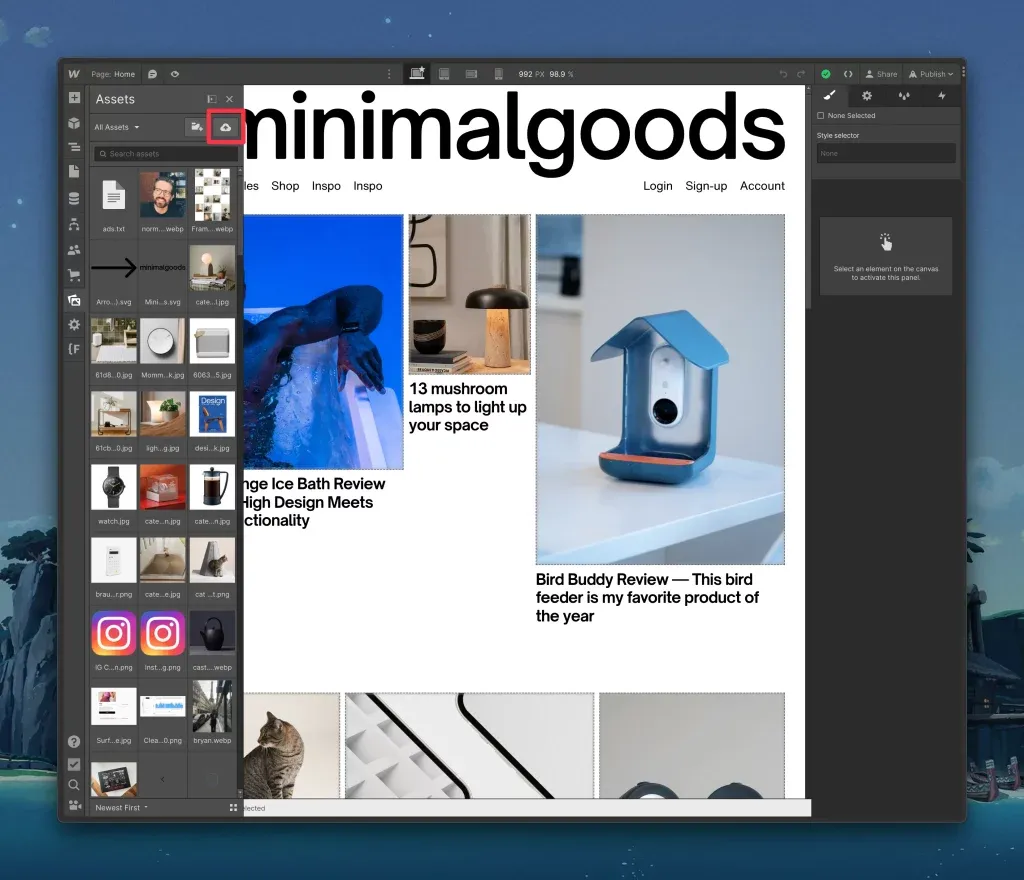Click the Share button

pyautogui.click(x=882, y=74)
